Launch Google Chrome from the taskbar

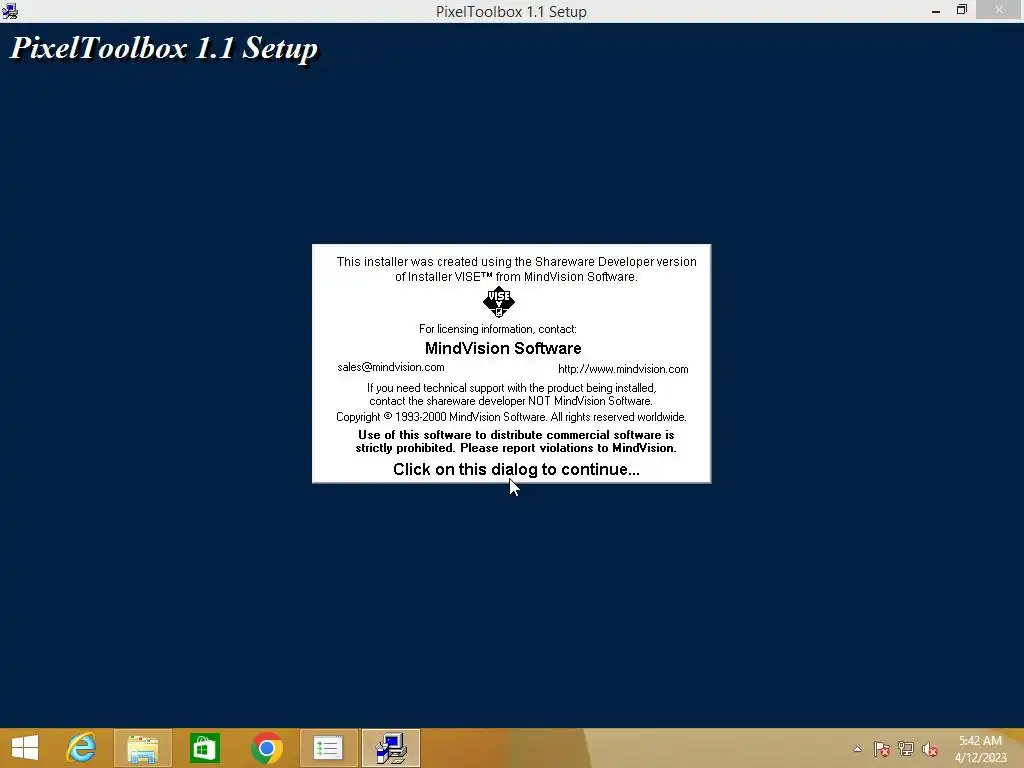tap(266, 748)
